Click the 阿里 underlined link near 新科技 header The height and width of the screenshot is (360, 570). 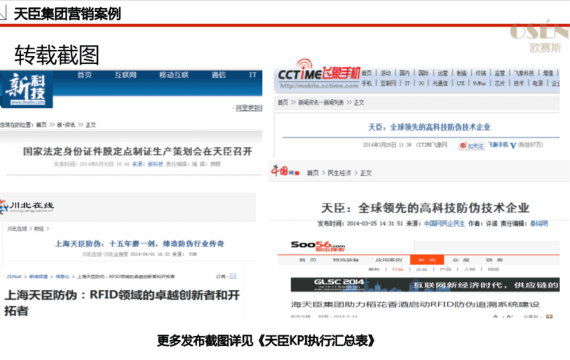click(x=249, y=108)
